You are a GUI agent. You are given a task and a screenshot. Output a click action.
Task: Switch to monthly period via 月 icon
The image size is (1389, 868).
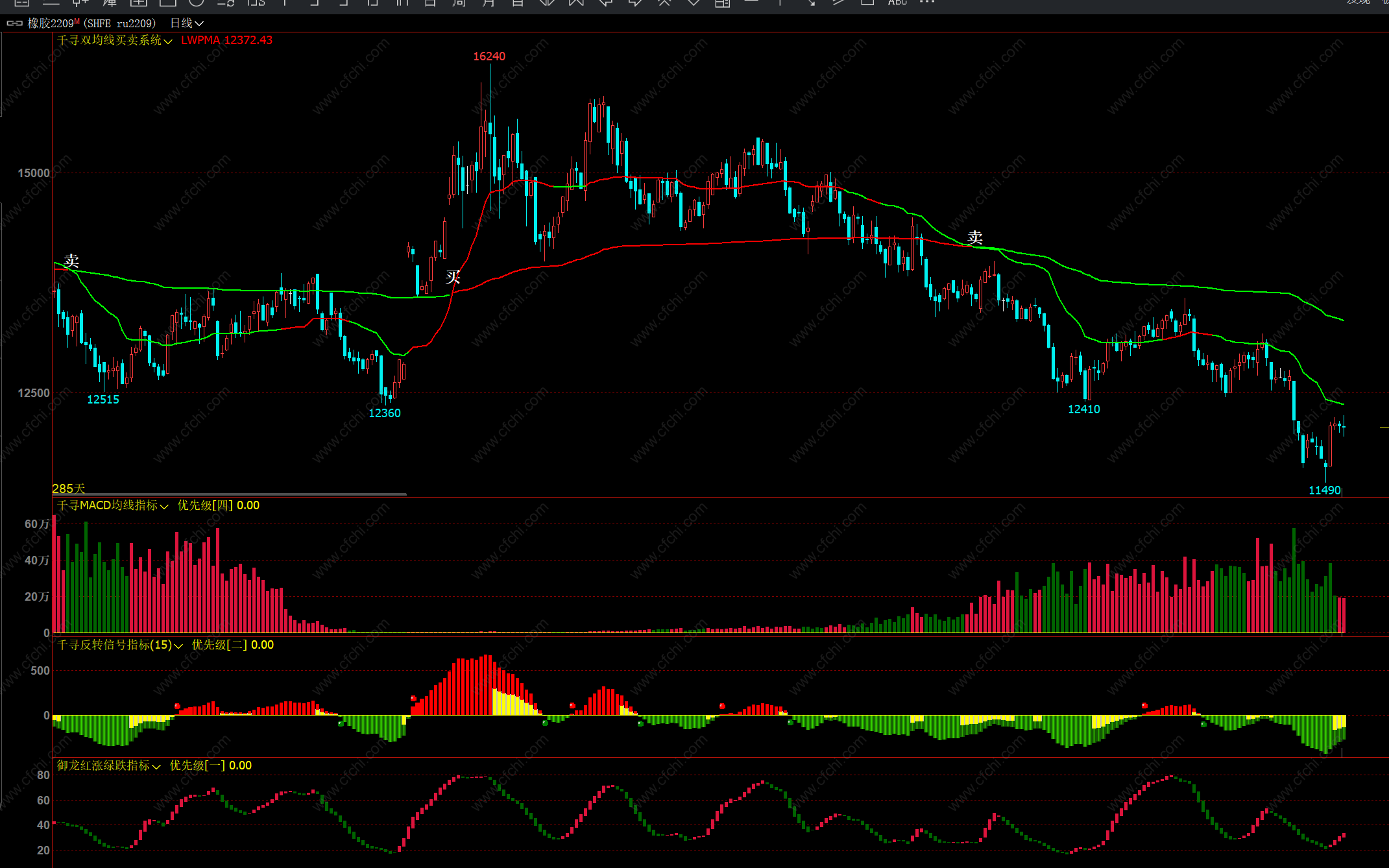point(489,3)
